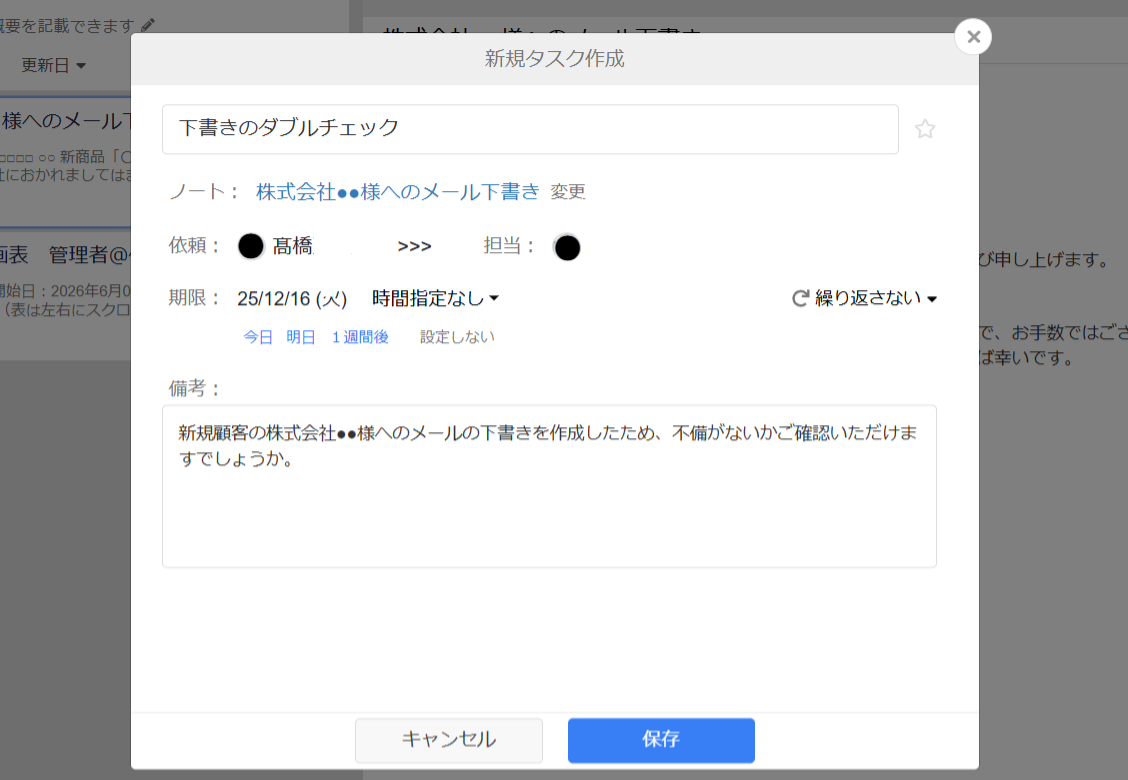Mark the task as favorite with the star icon
This screenshot has width=1128, height=780.
pos(925,128)
